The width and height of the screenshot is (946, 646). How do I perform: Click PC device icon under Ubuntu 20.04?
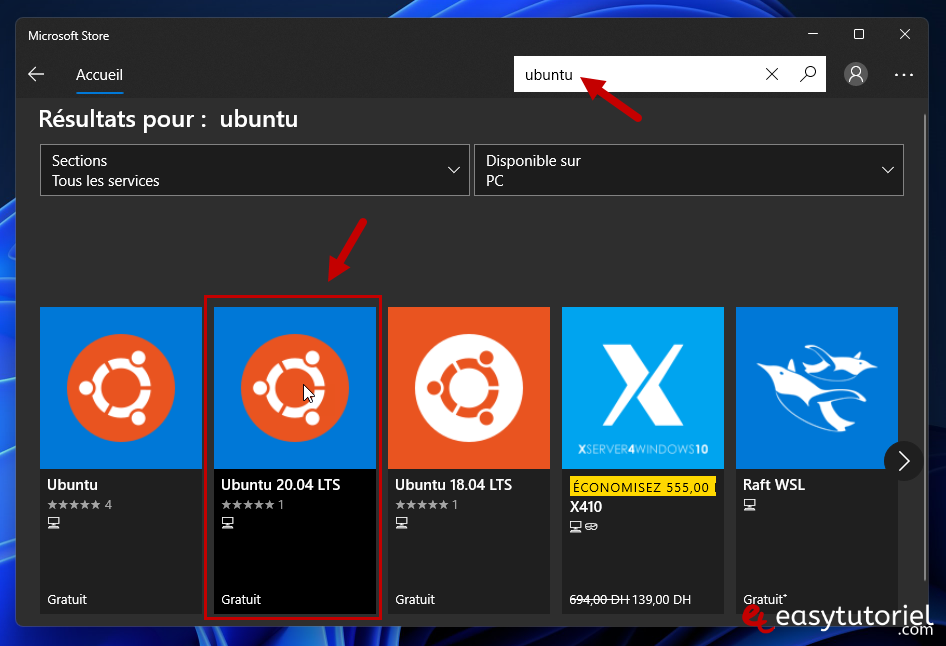(x=227, y=523)
